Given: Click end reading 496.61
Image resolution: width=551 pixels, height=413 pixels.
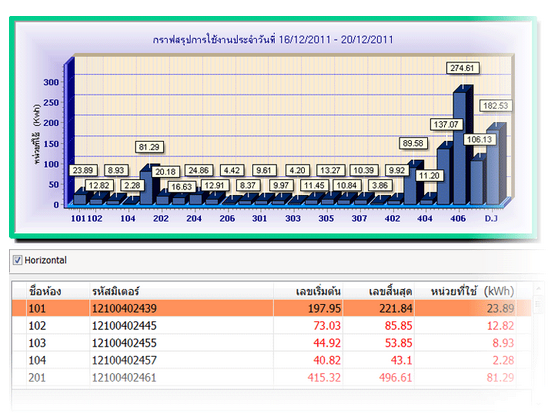Looking at the screenshot, I should tap(396, 378).
